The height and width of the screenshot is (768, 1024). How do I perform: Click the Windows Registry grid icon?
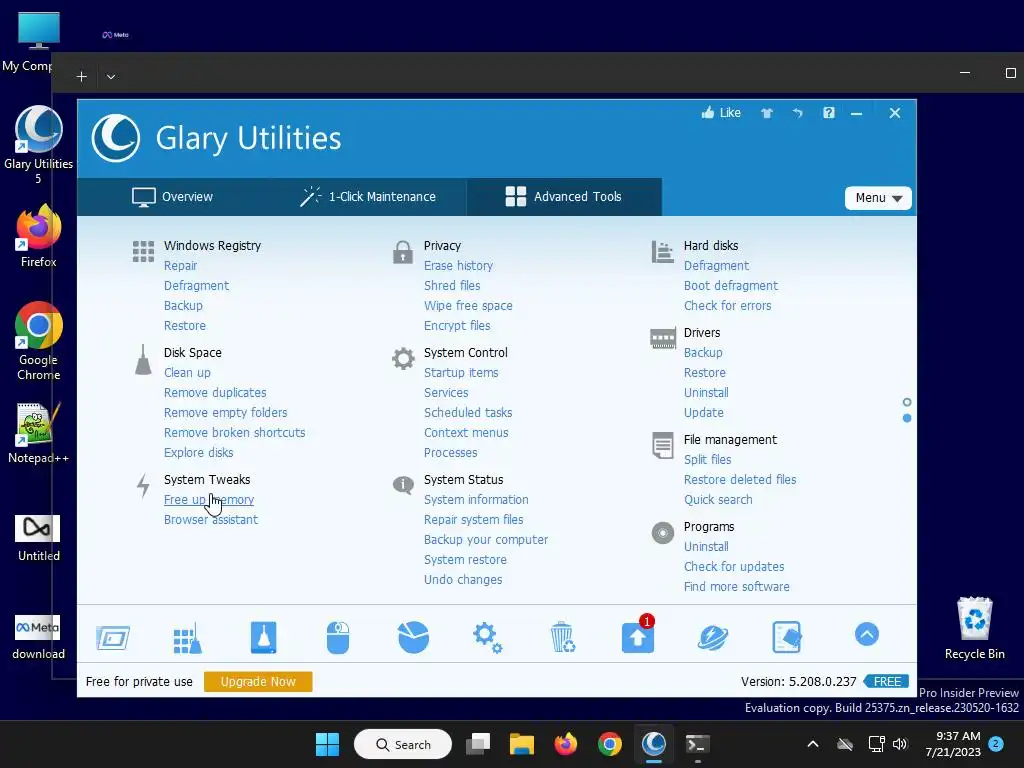(143, 251)
